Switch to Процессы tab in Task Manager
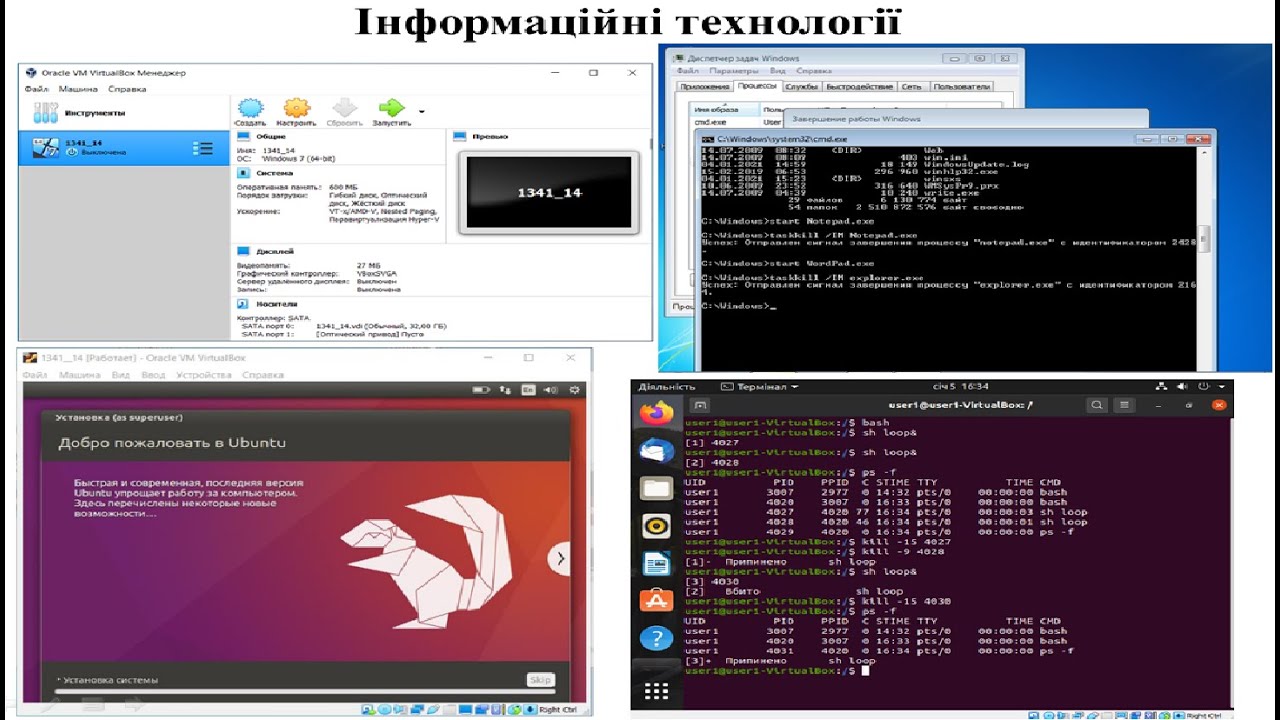The image size is (1280, 720). tap(757, 87)
